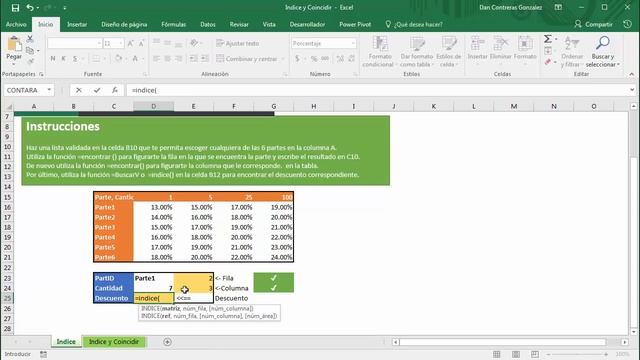The height and width of the screenshot is (360, 640).
Task: Click Ajustar texto wrap button
Action: click(x=238, y=43)
